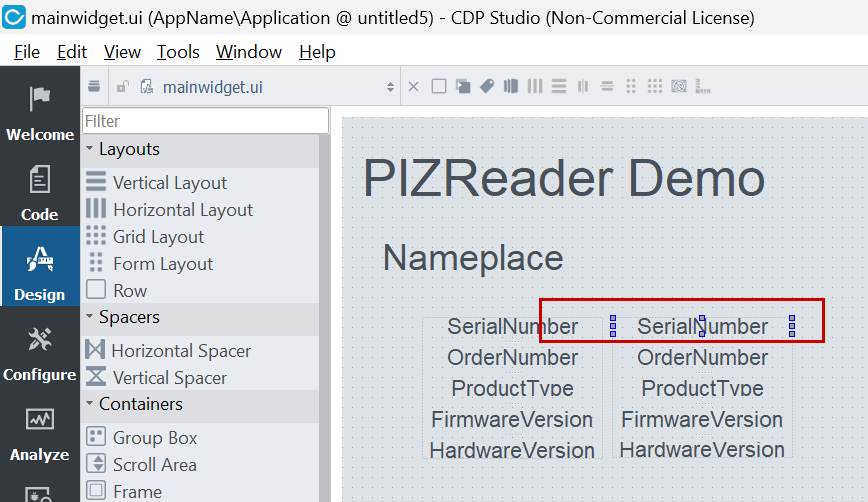Select the Edit Signals/Slots tool
The height and width of the screenshot is (502, 868).
[x=463, y=86]
